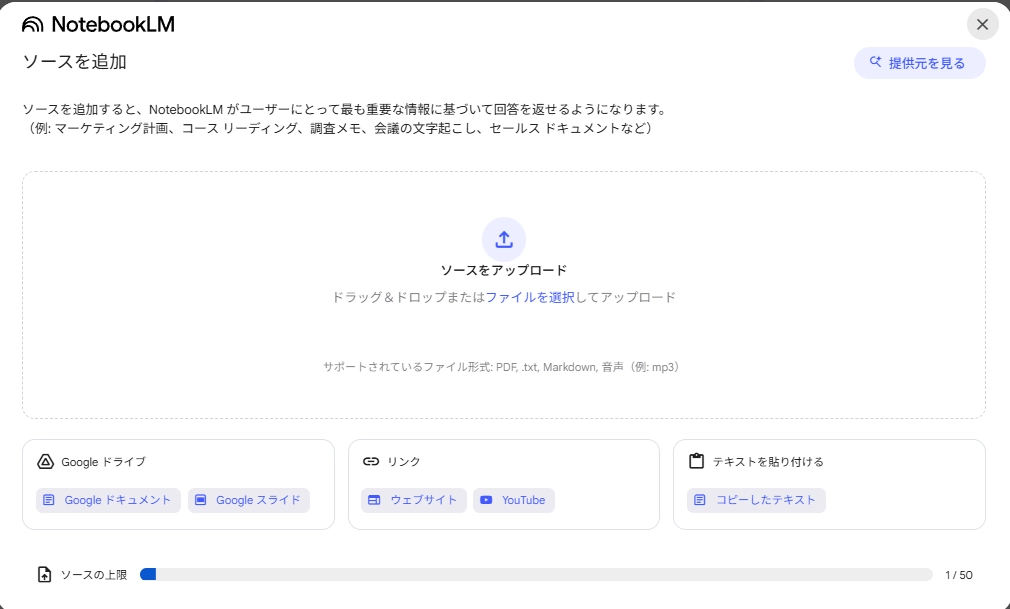Click the ファイルを選択 link
1010x609 pixels.
[x=530, y=297]
